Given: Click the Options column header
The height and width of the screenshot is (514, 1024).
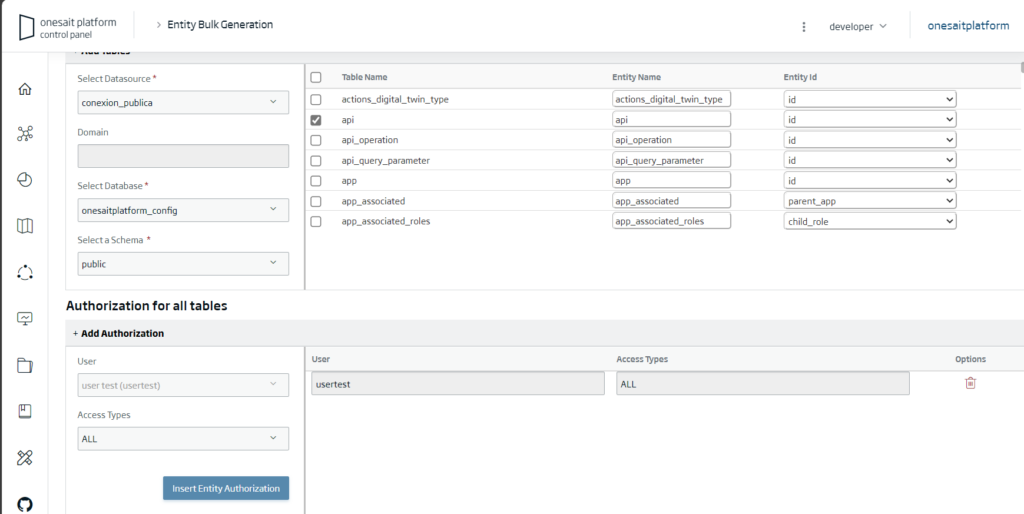Looking at the screenshot, I should click(x=970, y=359).
